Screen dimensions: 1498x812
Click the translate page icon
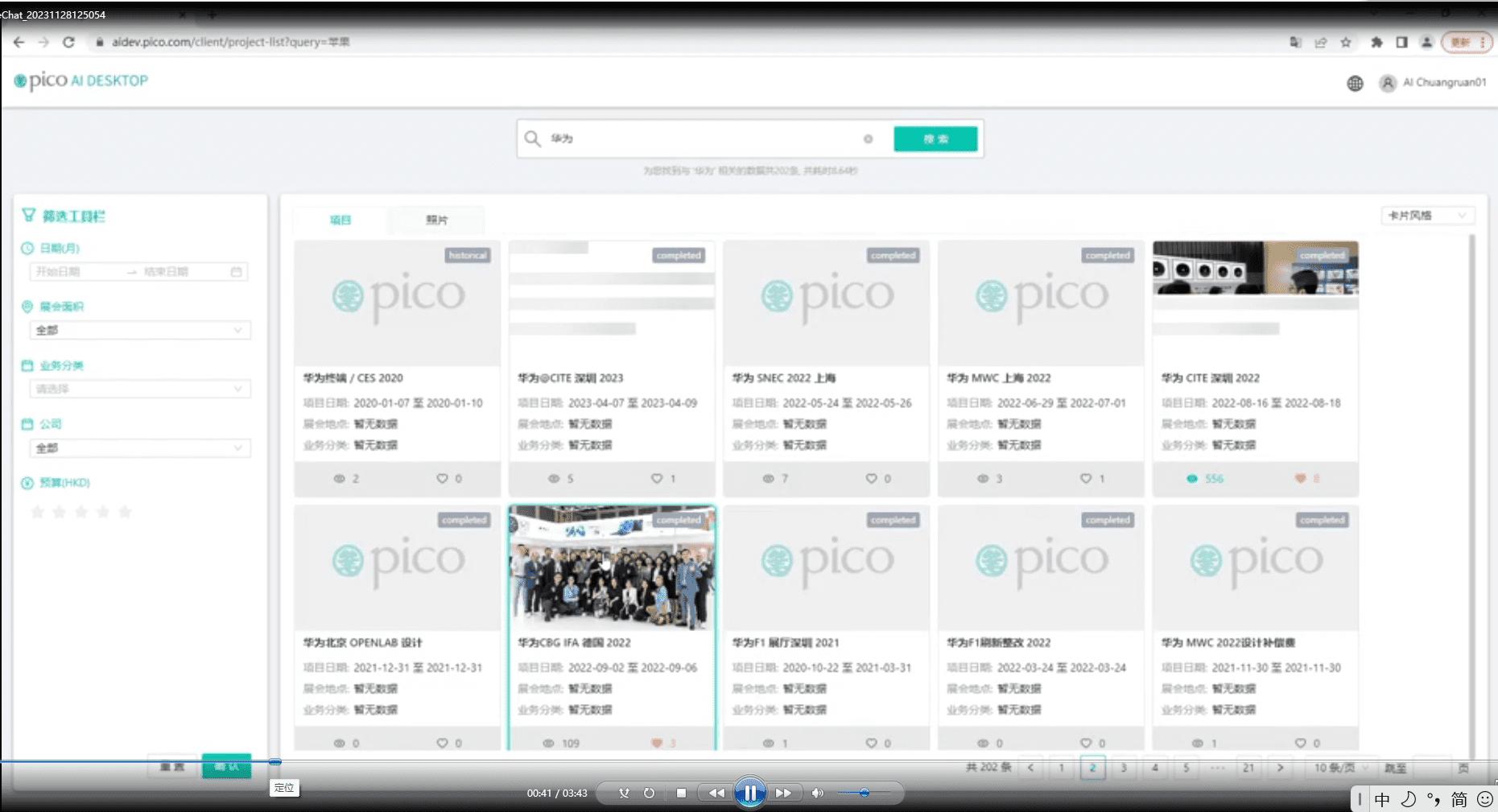[1295, 43]
